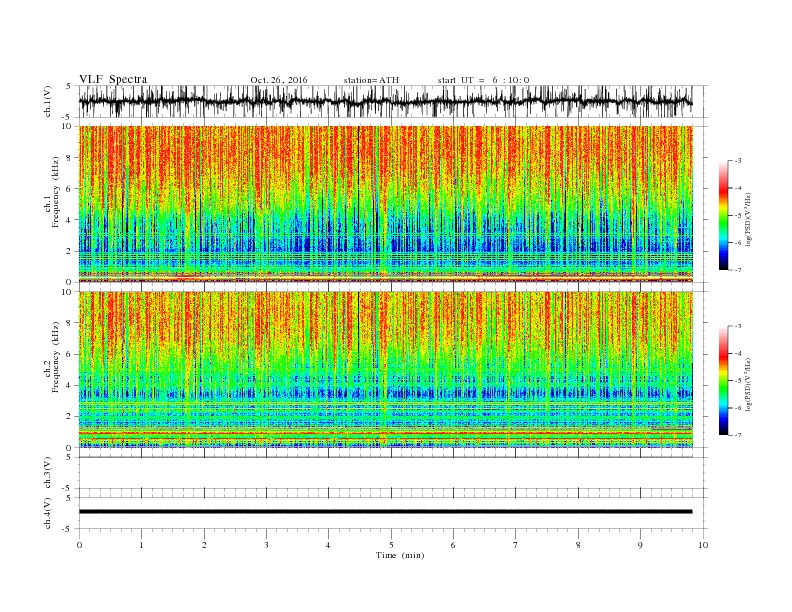Click the "ch.1(V)" y-axis label
This screenshot has width=792, height=612.
(48, 103)
